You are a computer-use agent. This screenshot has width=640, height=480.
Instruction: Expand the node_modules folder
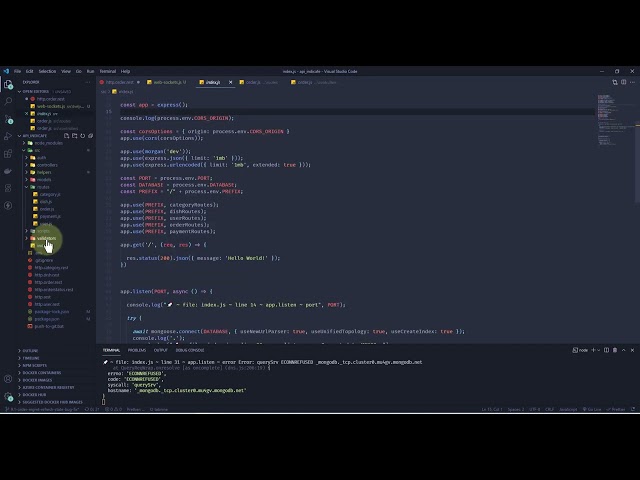(49, 143)
